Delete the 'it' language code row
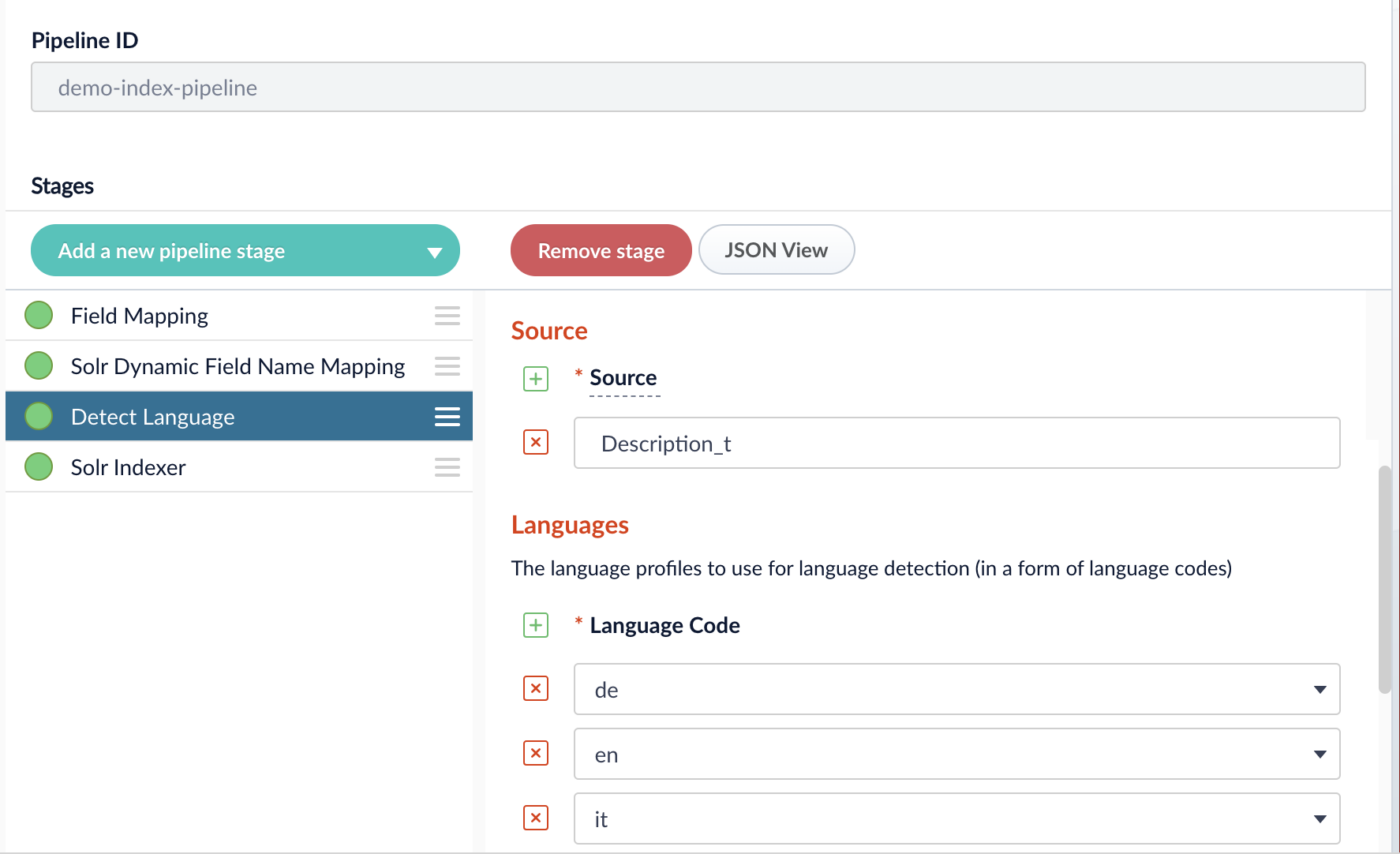Image resolution: width=1400 pixels, height=854 pixels. [537, 819]
